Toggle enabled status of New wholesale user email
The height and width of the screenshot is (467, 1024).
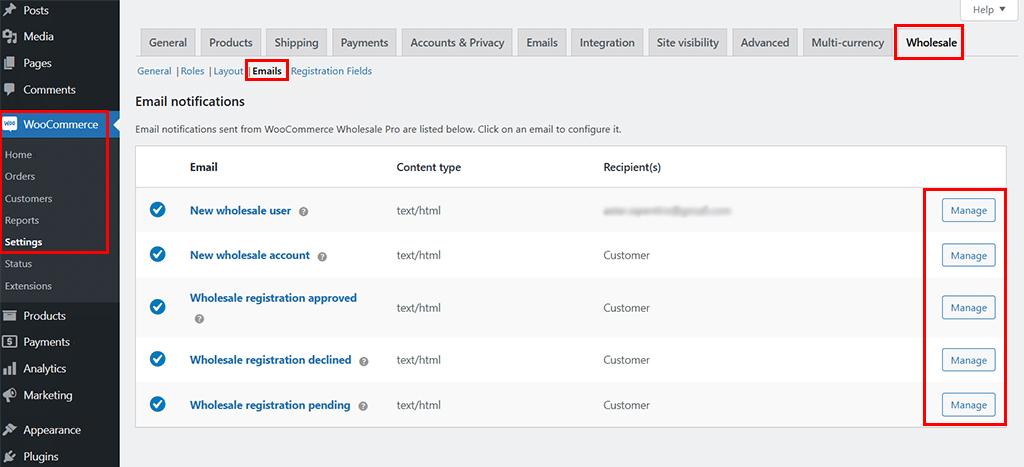(x=157, y=210)
